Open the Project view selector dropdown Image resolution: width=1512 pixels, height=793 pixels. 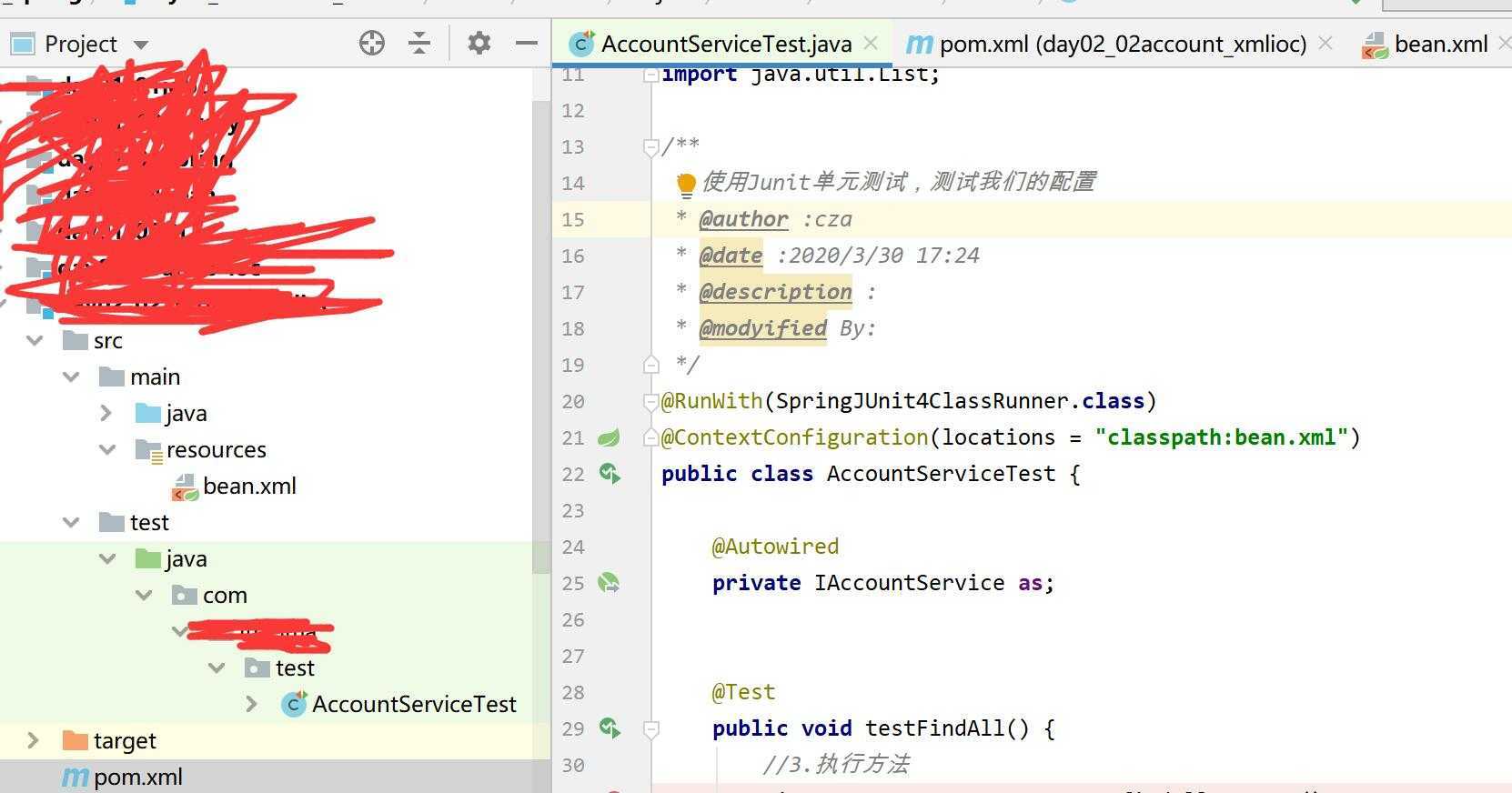[140, 44]
